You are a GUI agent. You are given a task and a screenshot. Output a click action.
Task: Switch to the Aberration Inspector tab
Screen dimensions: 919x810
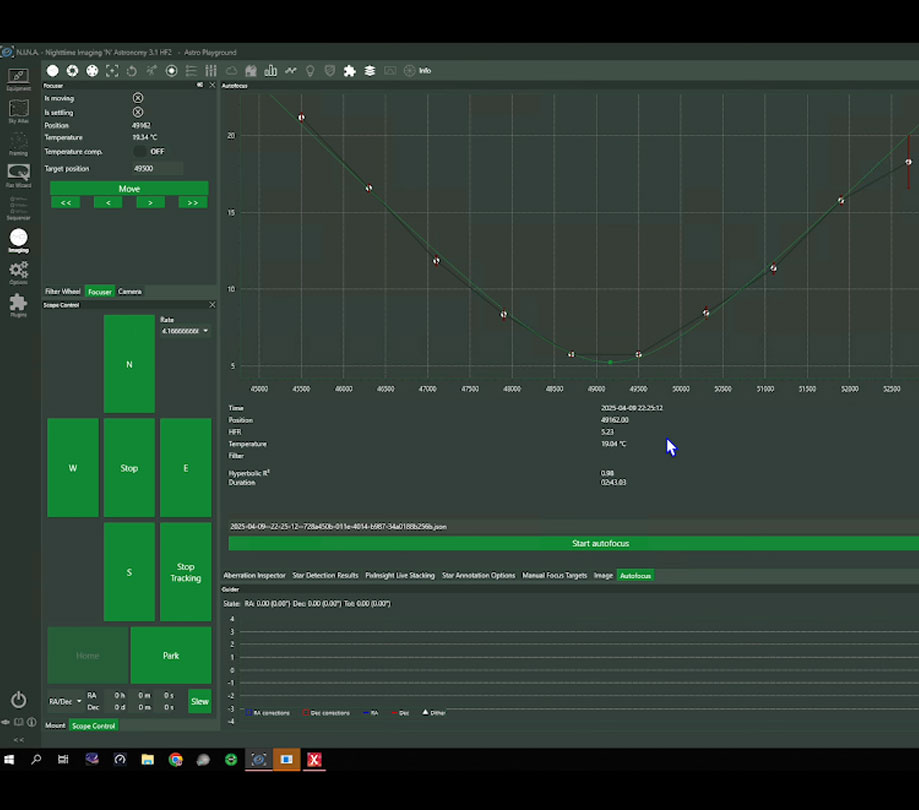click(254, 576)
